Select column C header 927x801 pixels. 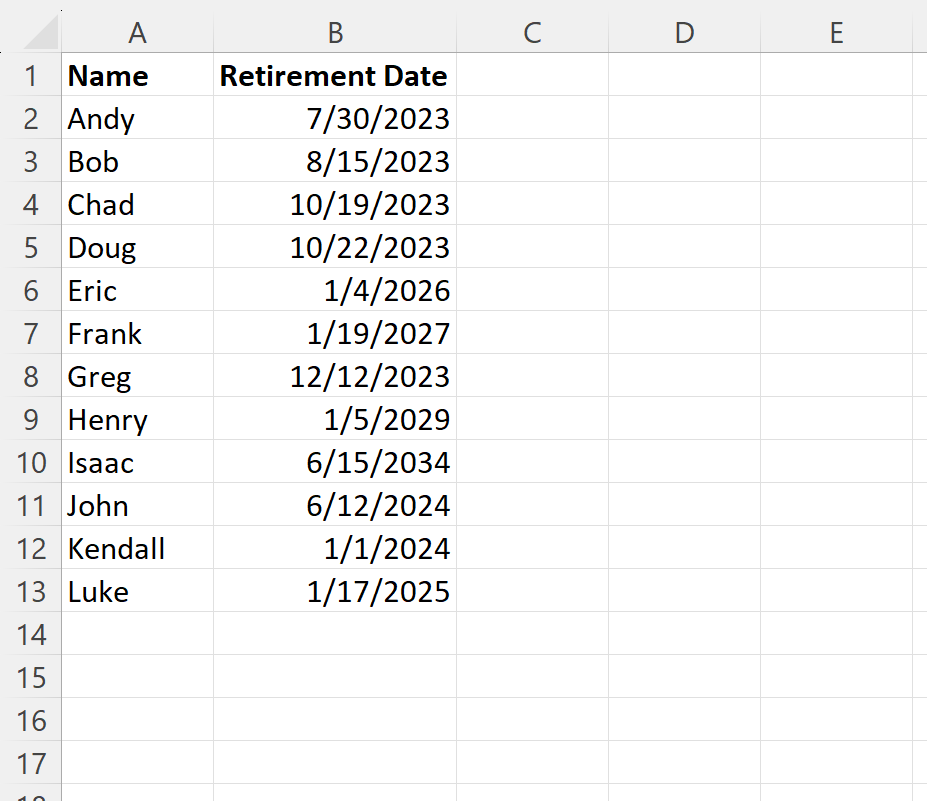pos(532,33)
